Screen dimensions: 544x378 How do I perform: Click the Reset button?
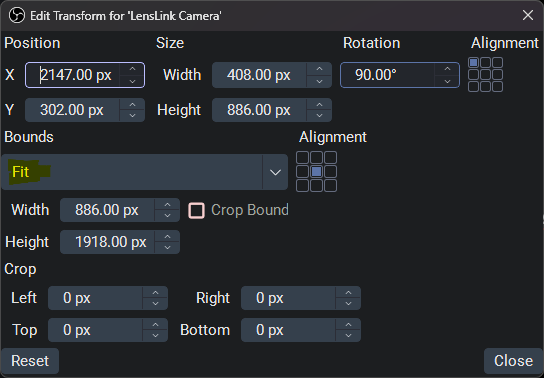(x=30, y=361)
